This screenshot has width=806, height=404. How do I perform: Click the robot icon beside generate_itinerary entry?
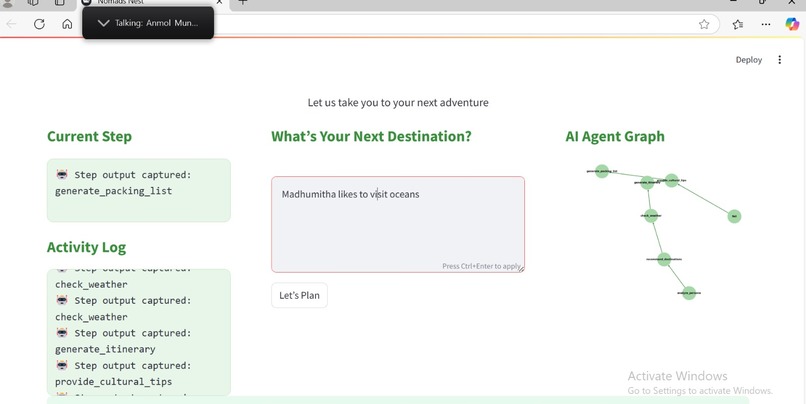point(62,333)
